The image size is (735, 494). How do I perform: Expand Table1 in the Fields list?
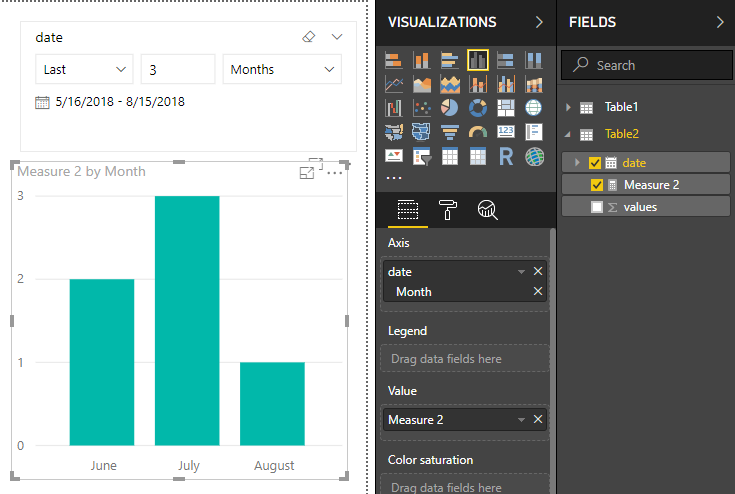[x=568, y=107]
